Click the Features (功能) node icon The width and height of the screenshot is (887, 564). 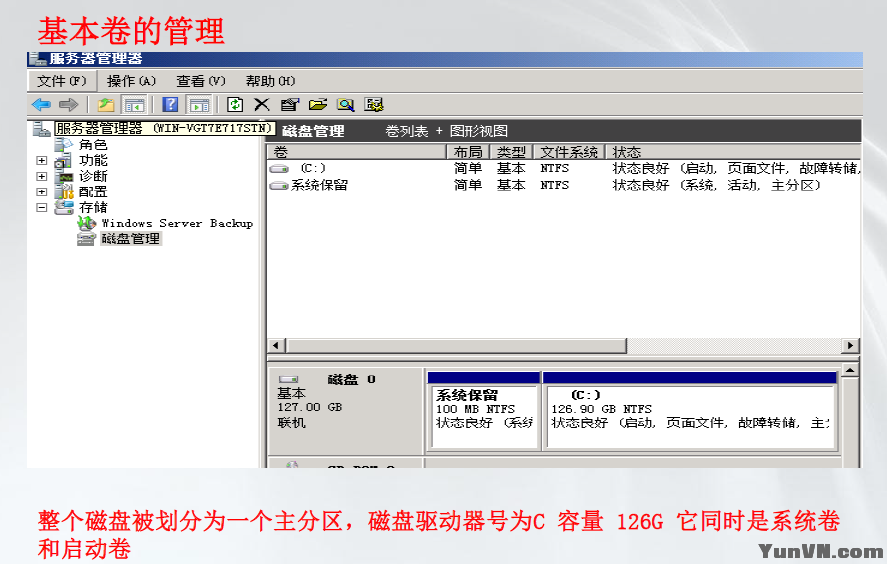(63, 161)
